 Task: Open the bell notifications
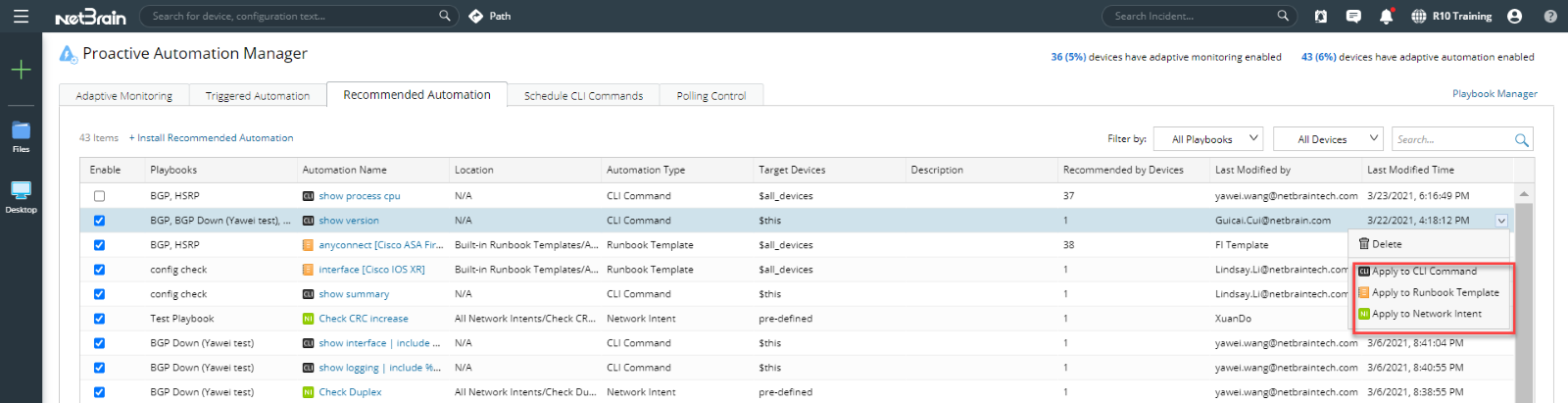point(1386,16)
